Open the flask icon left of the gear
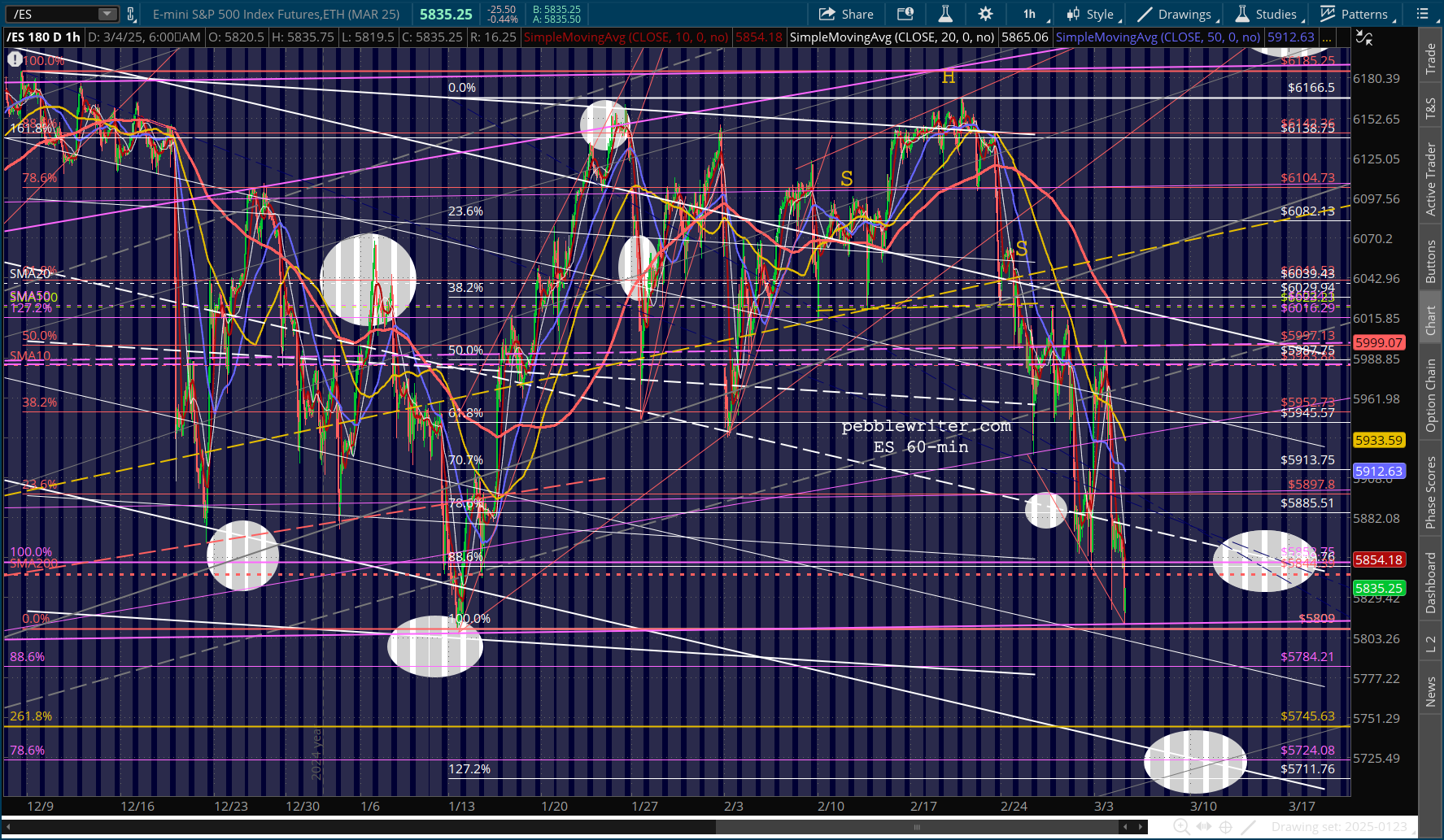The height and width of the screenshot is (840, 1444). tap(945, 14)
